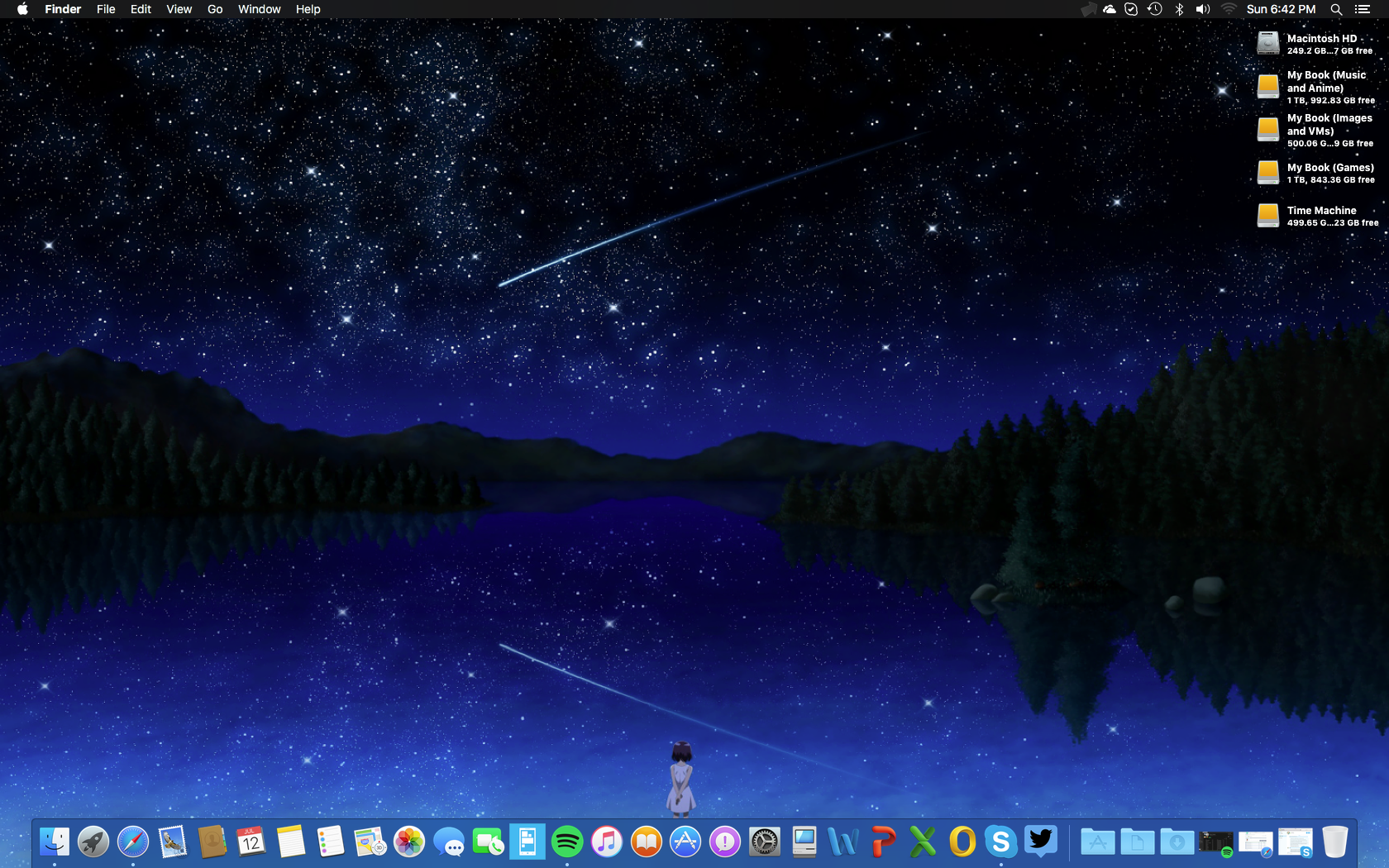Launch Microsoft Outlook from Dock
The width and height of the screenshot is (1389, 868).
click(962, 842)
